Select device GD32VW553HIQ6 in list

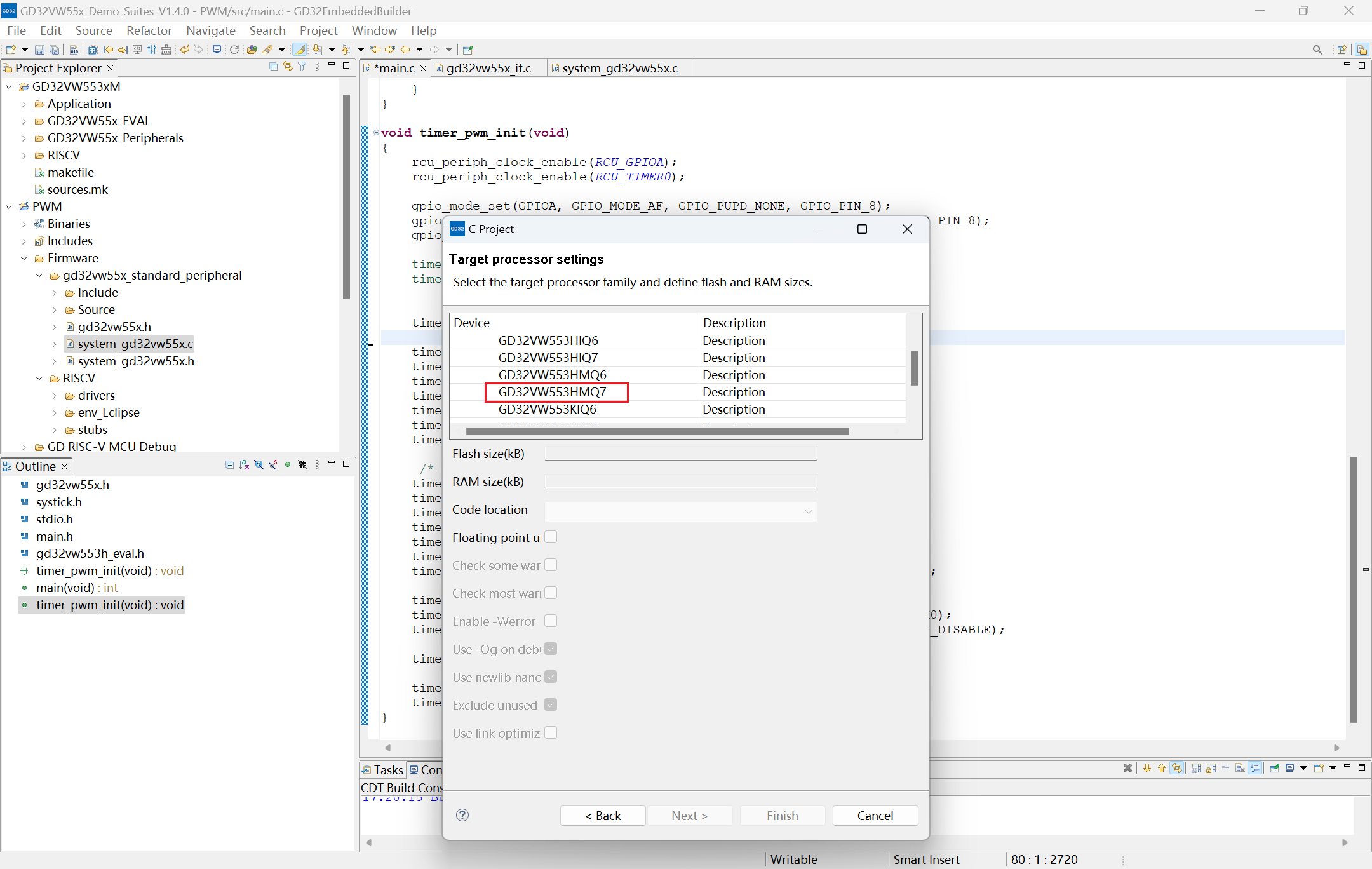click(548, 340)
